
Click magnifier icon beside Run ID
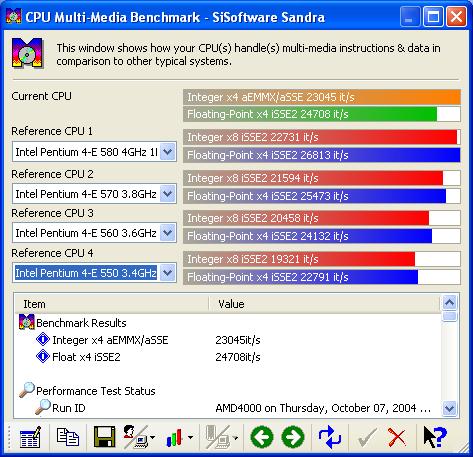[x=43, y=407]
